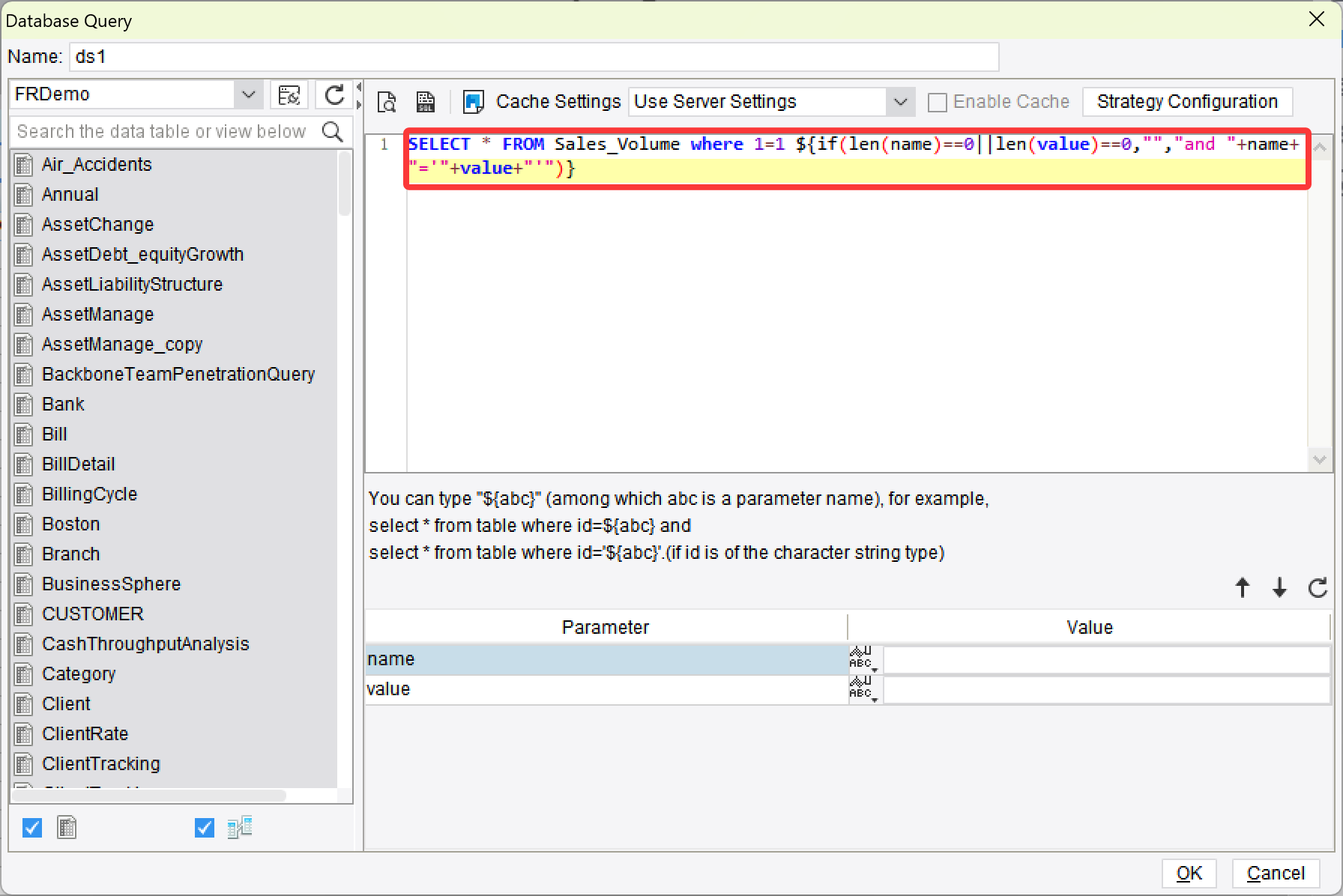The image size is (1343, 896).
Task: Move parameter up with the up arrow icon
Action: pos(1242,588)
